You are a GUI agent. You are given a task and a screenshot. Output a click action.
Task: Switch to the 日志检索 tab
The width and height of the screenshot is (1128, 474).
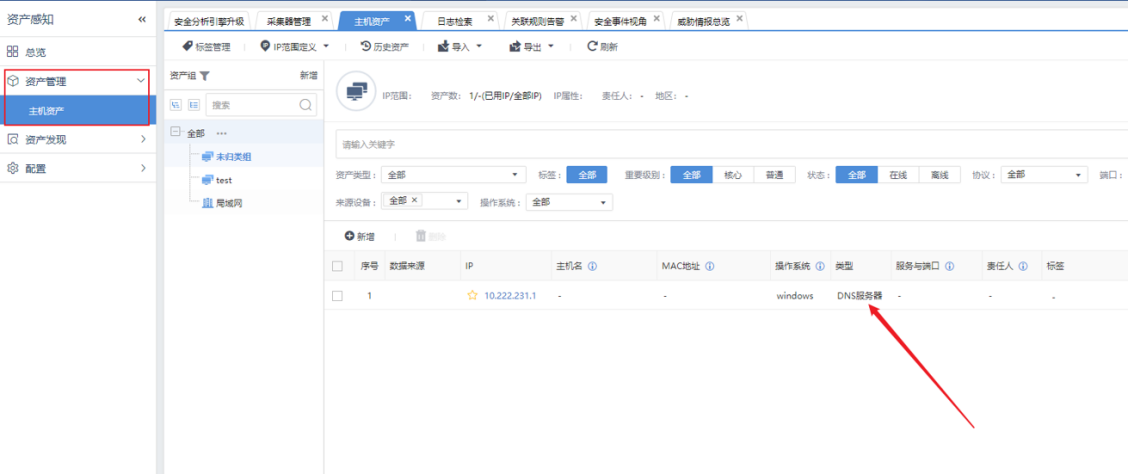(x=455, y=20)
